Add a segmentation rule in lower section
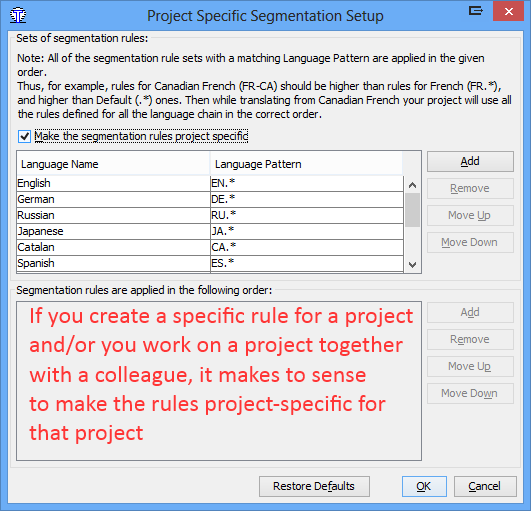Viewport: 531px width, 511px height. 470,312
